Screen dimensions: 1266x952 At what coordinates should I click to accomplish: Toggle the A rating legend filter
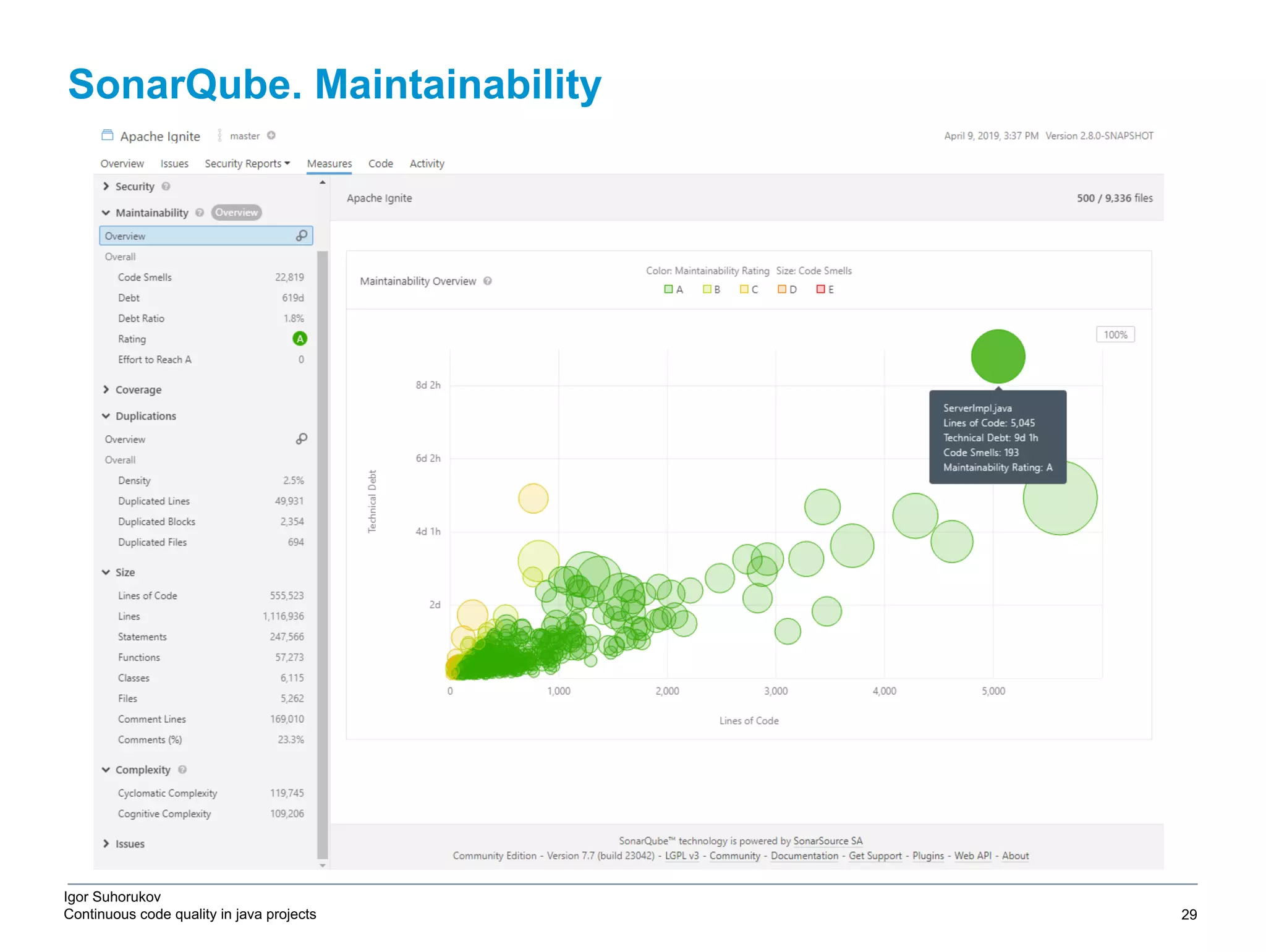(x=673, y=289)
